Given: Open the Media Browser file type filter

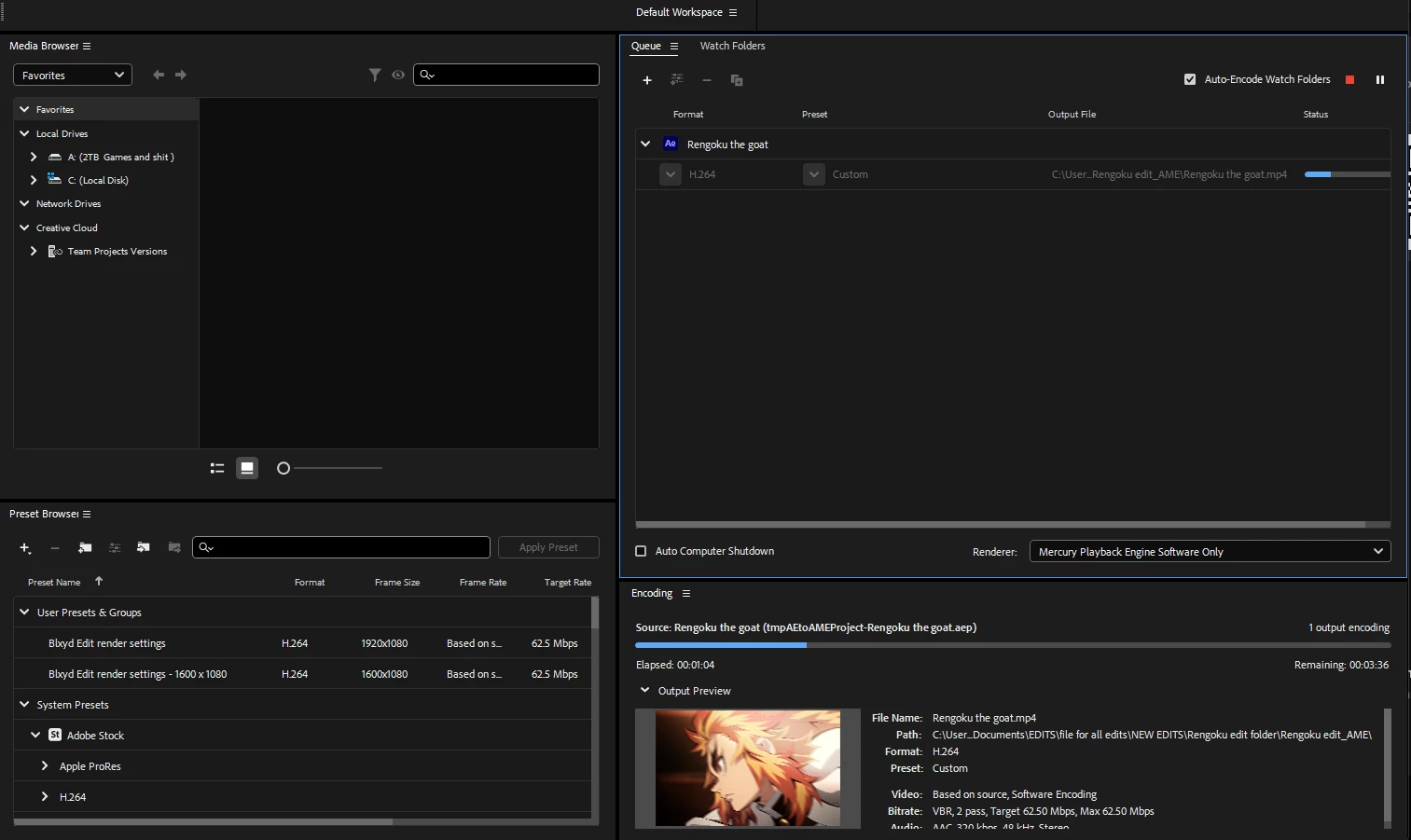Looking at the screenshot, I should 375,75.
